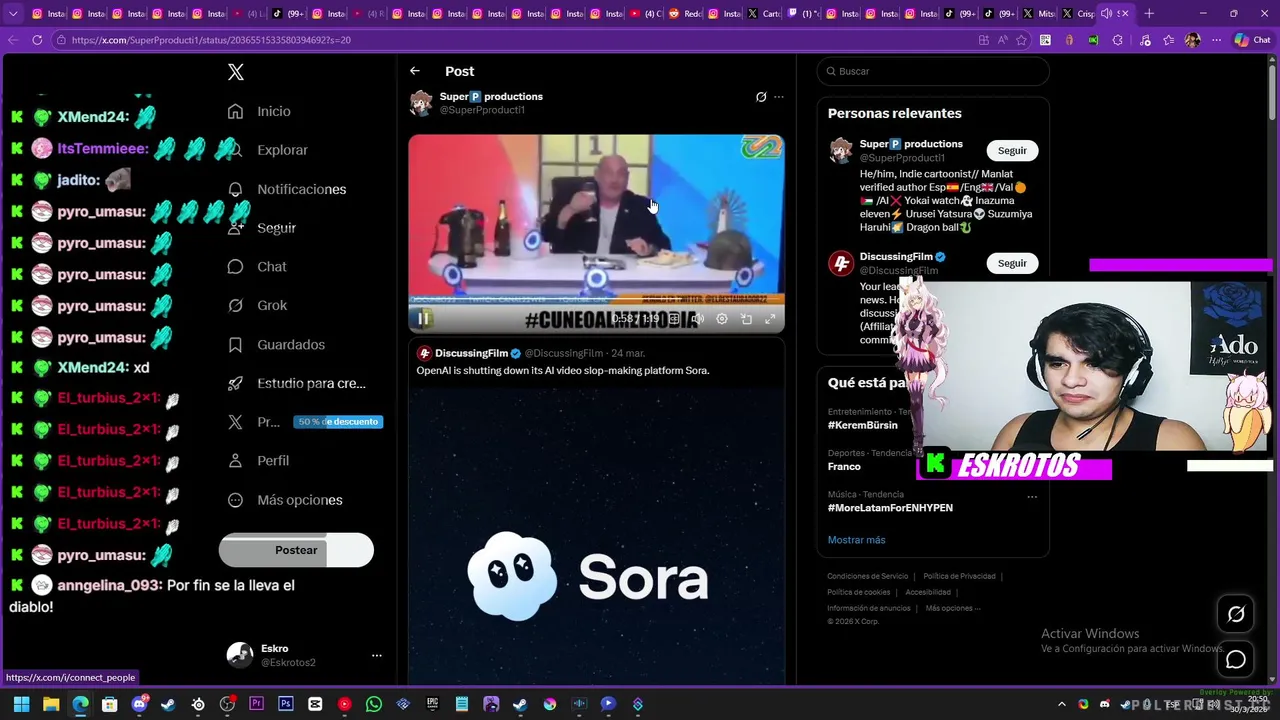This screenshot has height=720, width=1280.
Task: Open the tab list dropdown at top-left
Action: click(x=13, y=13)
